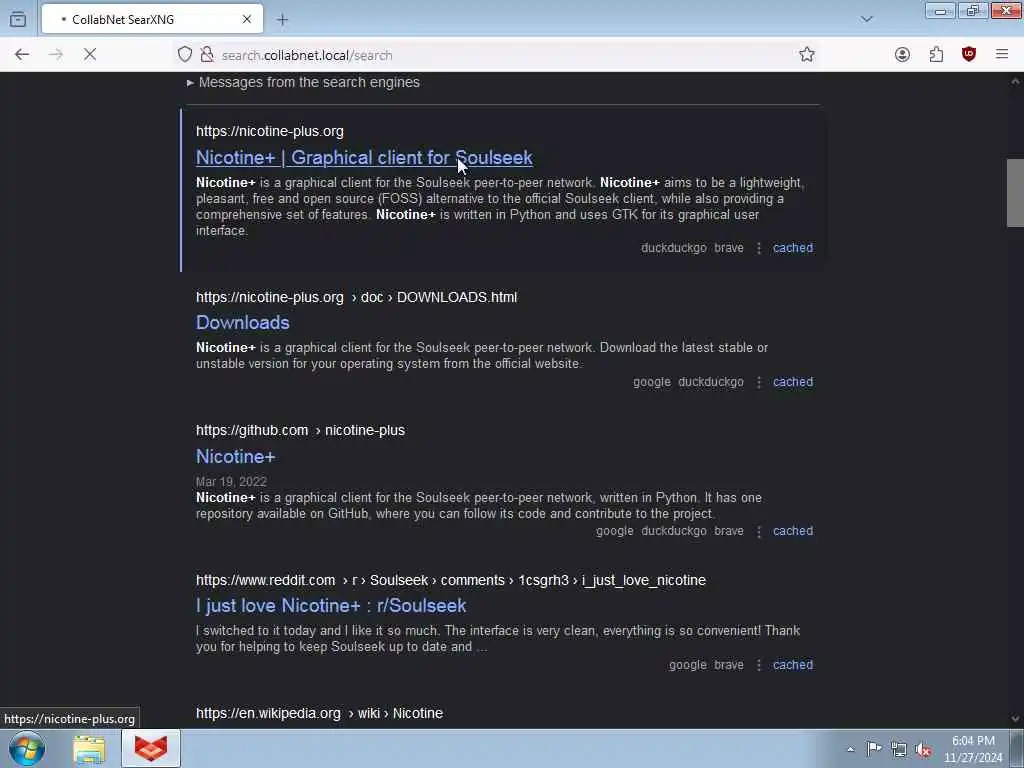This screenshot has height=768, width=1024.
Task: Open the Extensions puzzle icon
Action: click(x=936, y=55)
